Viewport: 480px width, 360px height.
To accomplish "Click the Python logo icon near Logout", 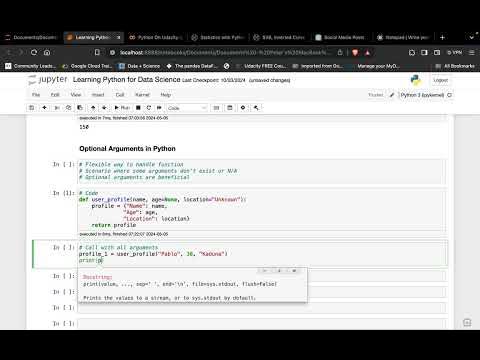I will [x=415, y=80].
